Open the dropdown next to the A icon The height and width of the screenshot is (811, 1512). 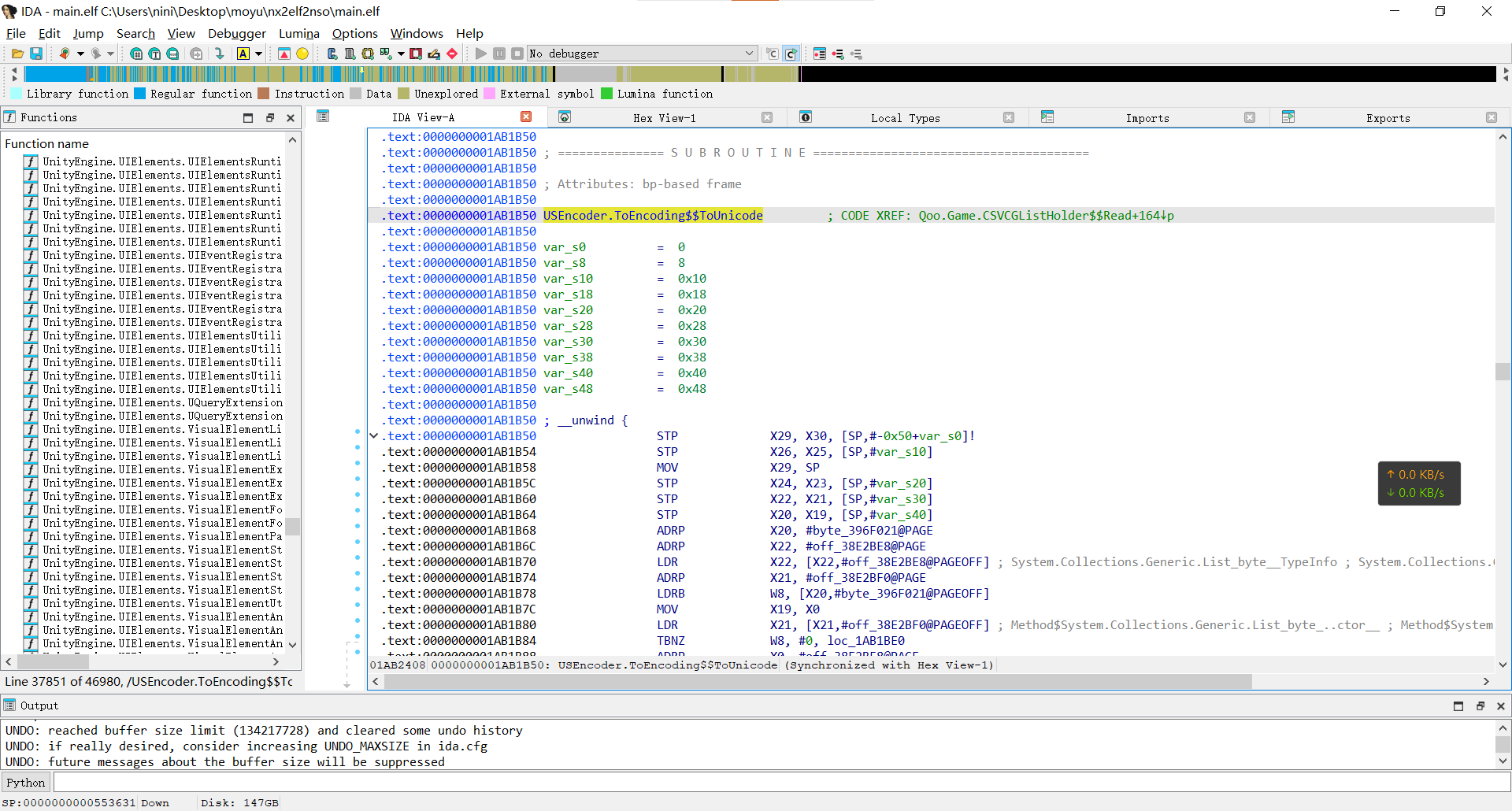click(x=258, y=54)
